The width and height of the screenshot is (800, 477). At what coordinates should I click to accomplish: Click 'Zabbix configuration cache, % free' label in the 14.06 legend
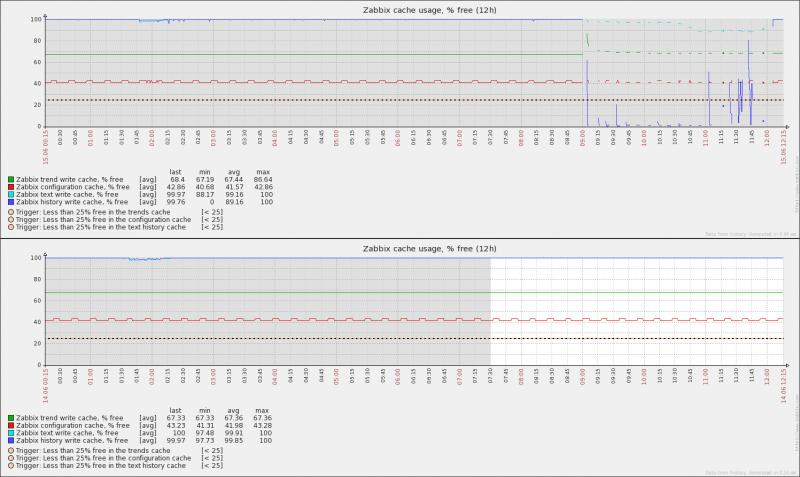pyautogui.click(x=72, y=425)
